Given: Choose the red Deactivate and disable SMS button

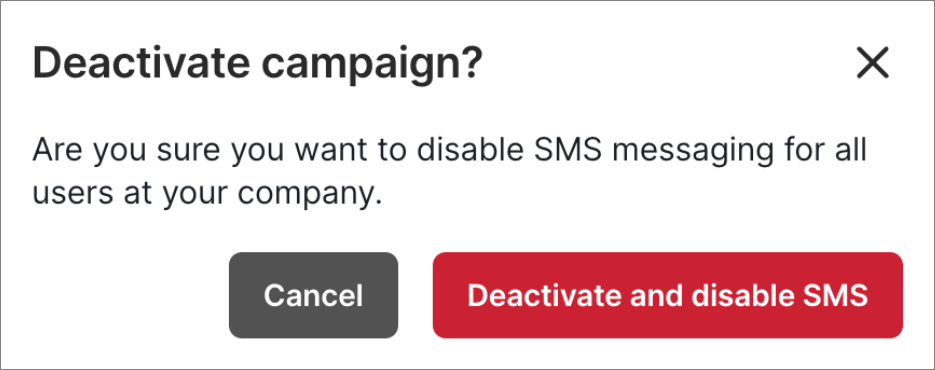Looking at the screenshot, I should pos(668,295).
